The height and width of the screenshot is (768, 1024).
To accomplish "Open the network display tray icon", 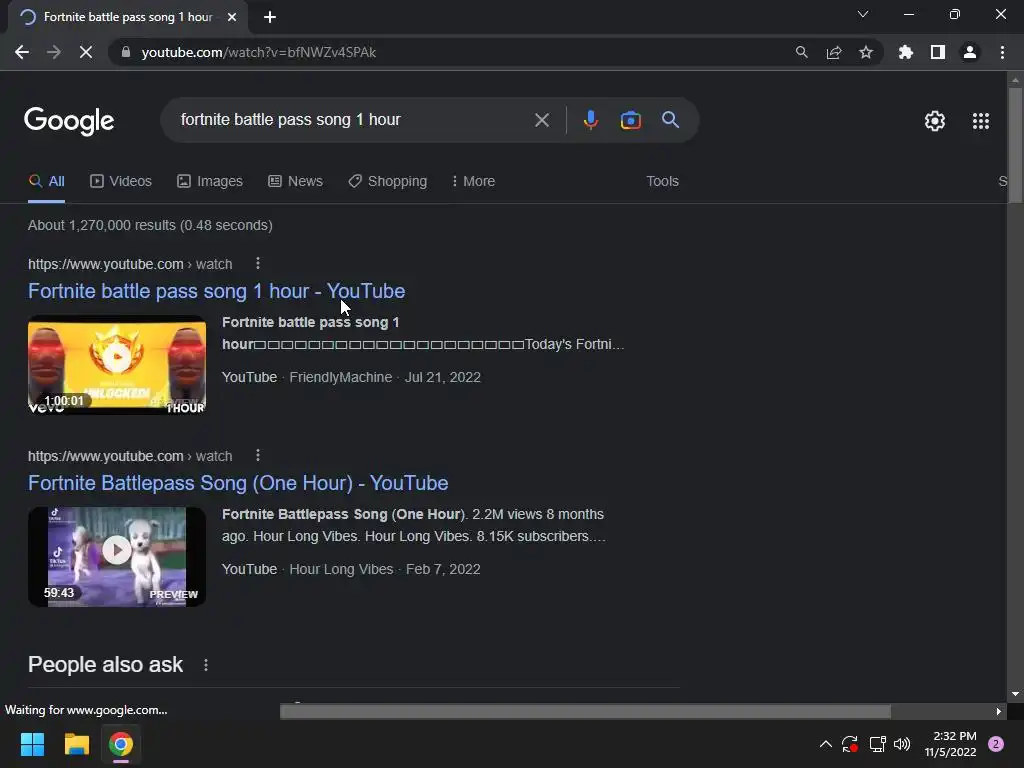I will (x=877, y=744).
